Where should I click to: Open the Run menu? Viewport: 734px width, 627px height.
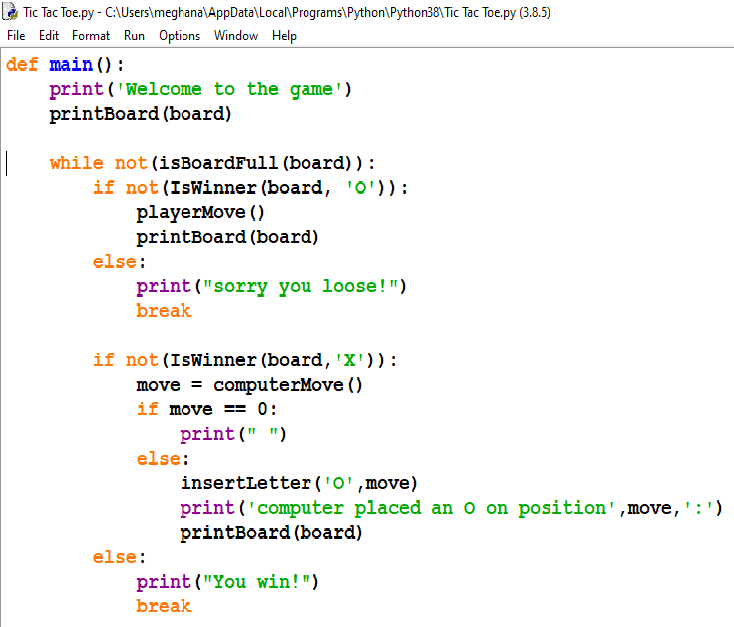tap(134, 36)
